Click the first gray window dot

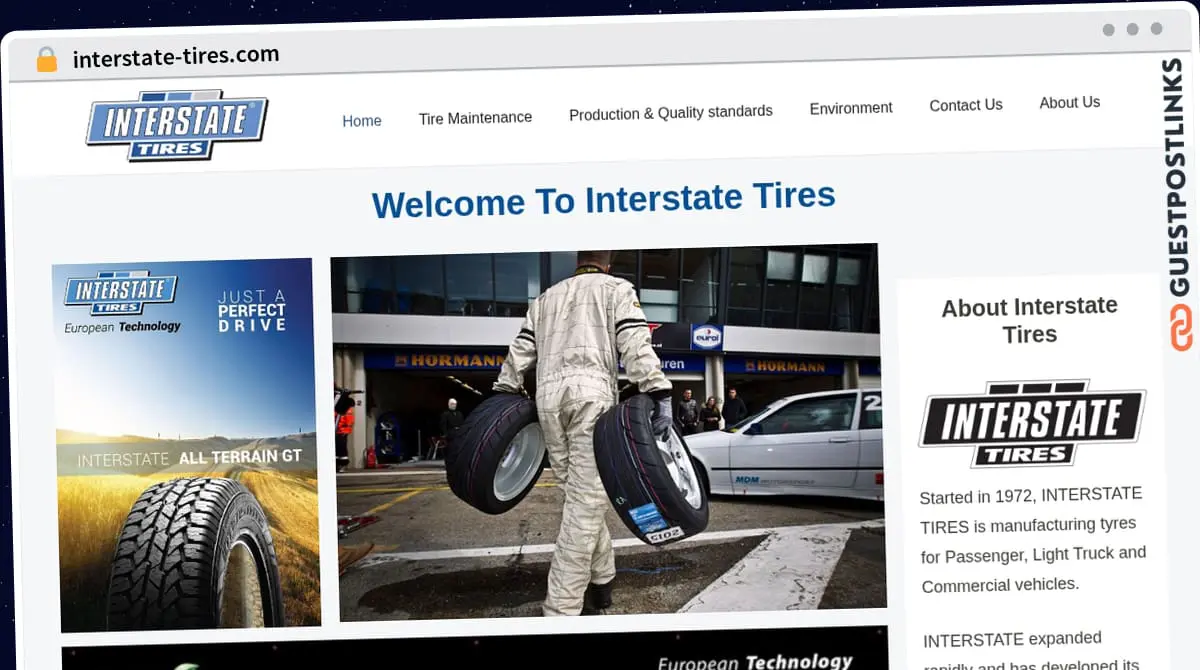click(x=1108, y=30)
